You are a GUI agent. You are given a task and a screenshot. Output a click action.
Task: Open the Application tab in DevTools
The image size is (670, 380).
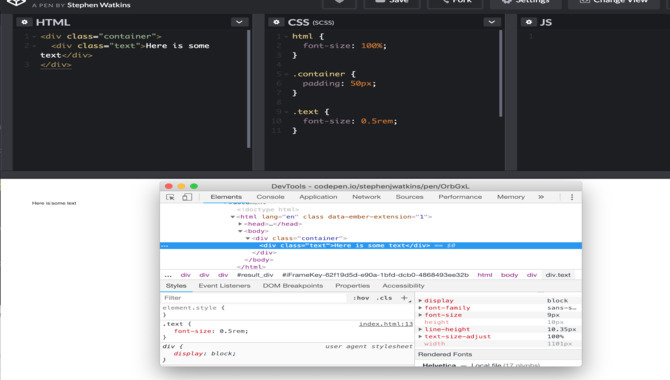pos(318,197)
